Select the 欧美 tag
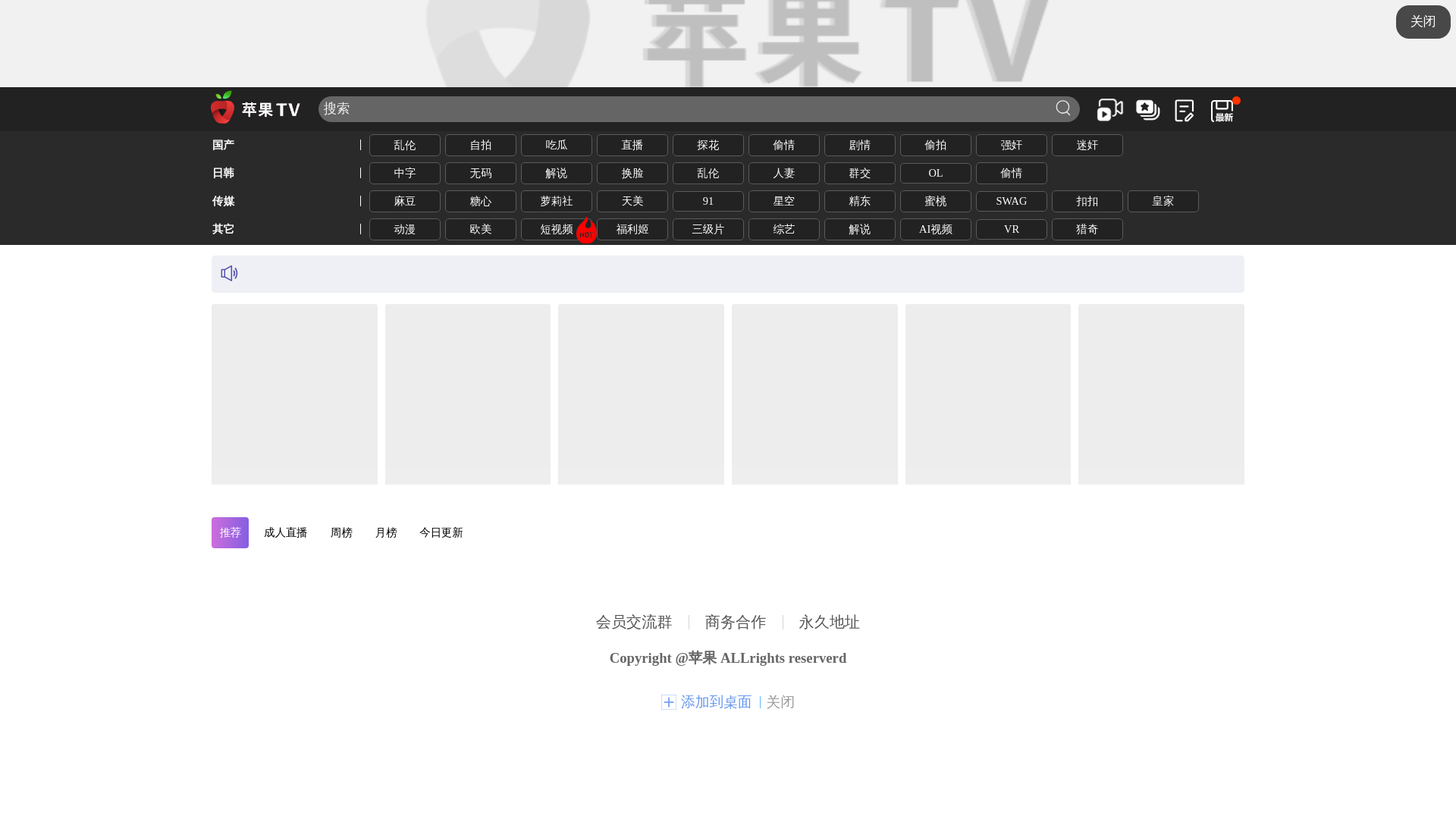The height and width of the screenshot is (819, 1456). tap(481, 230)
